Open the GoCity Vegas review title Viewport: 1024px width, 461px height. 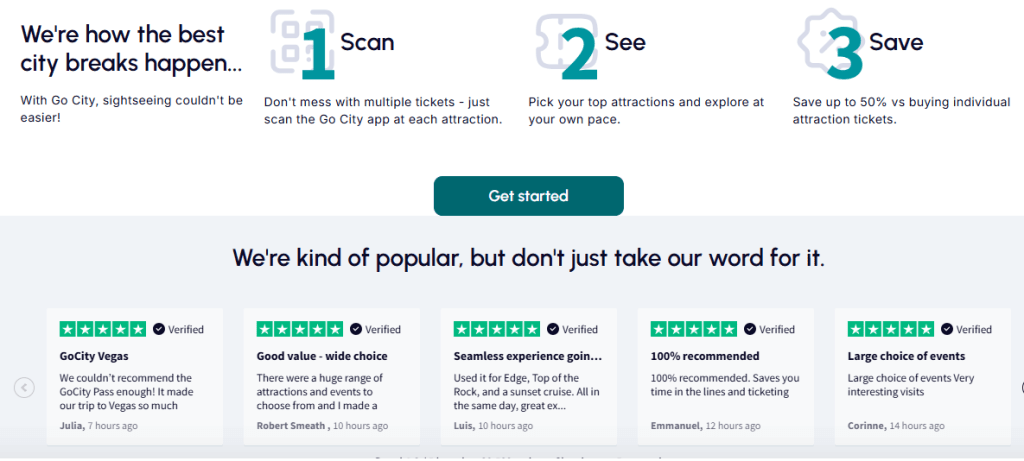94,357
